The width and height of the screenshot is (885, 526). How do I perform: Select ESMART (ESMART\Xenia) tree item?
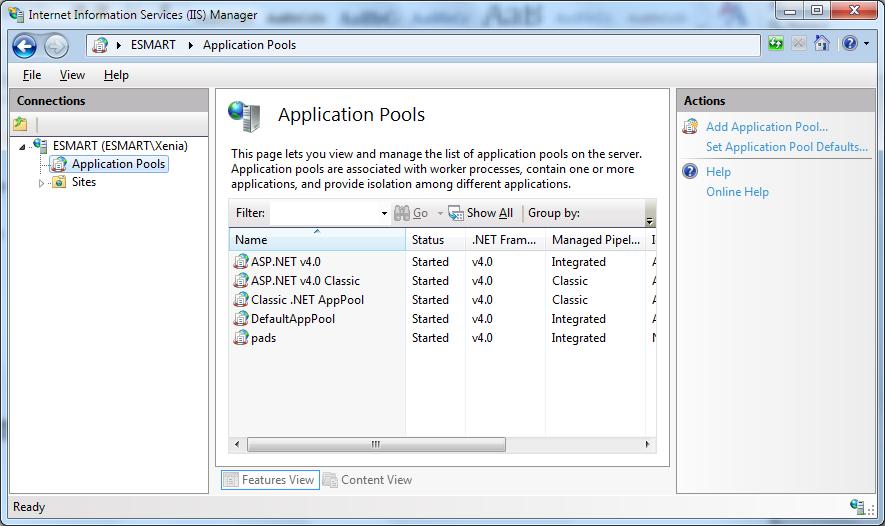[120, 146]
